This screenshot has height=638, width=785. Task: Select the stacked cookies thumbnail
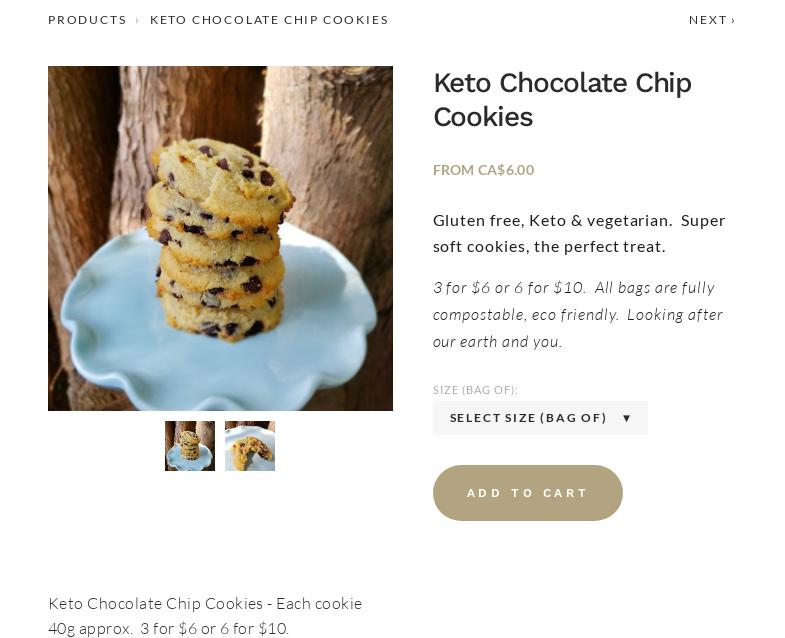(x=190, y=446)
